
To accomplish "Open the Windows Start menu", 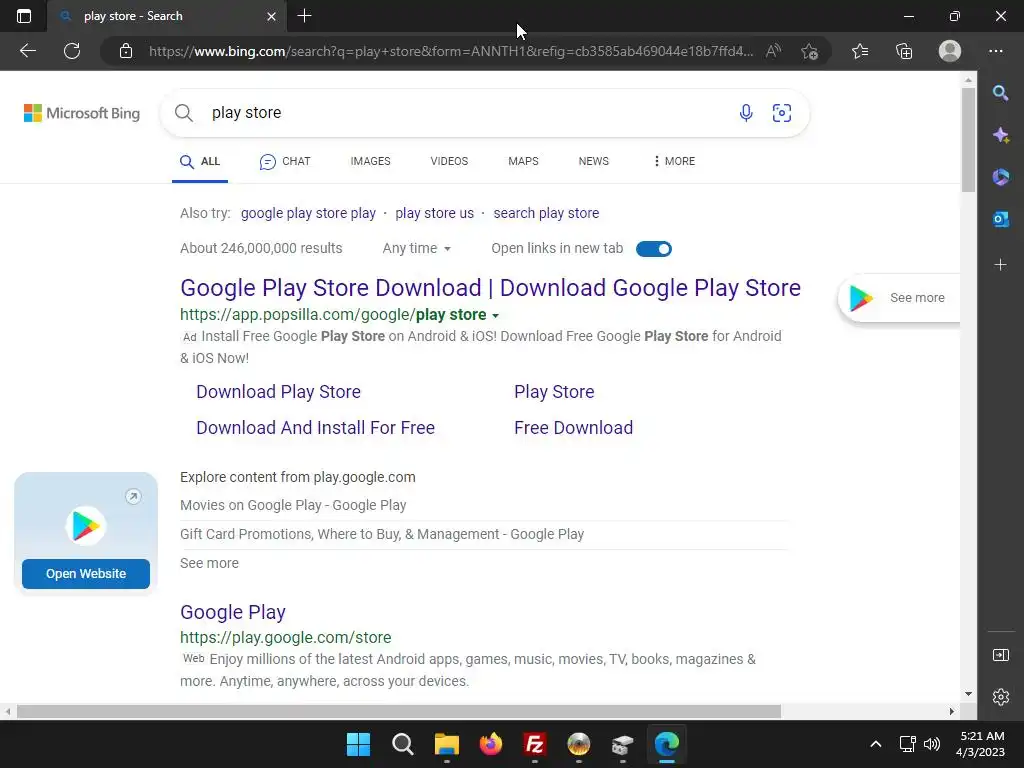I will point(359,744).
